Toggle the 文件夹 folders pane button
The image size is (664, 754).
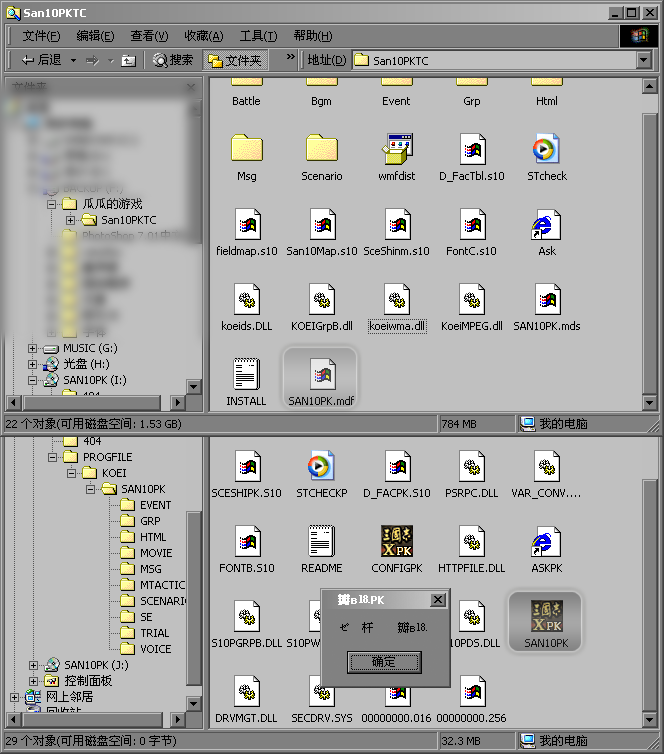click(x=235, y=60)
